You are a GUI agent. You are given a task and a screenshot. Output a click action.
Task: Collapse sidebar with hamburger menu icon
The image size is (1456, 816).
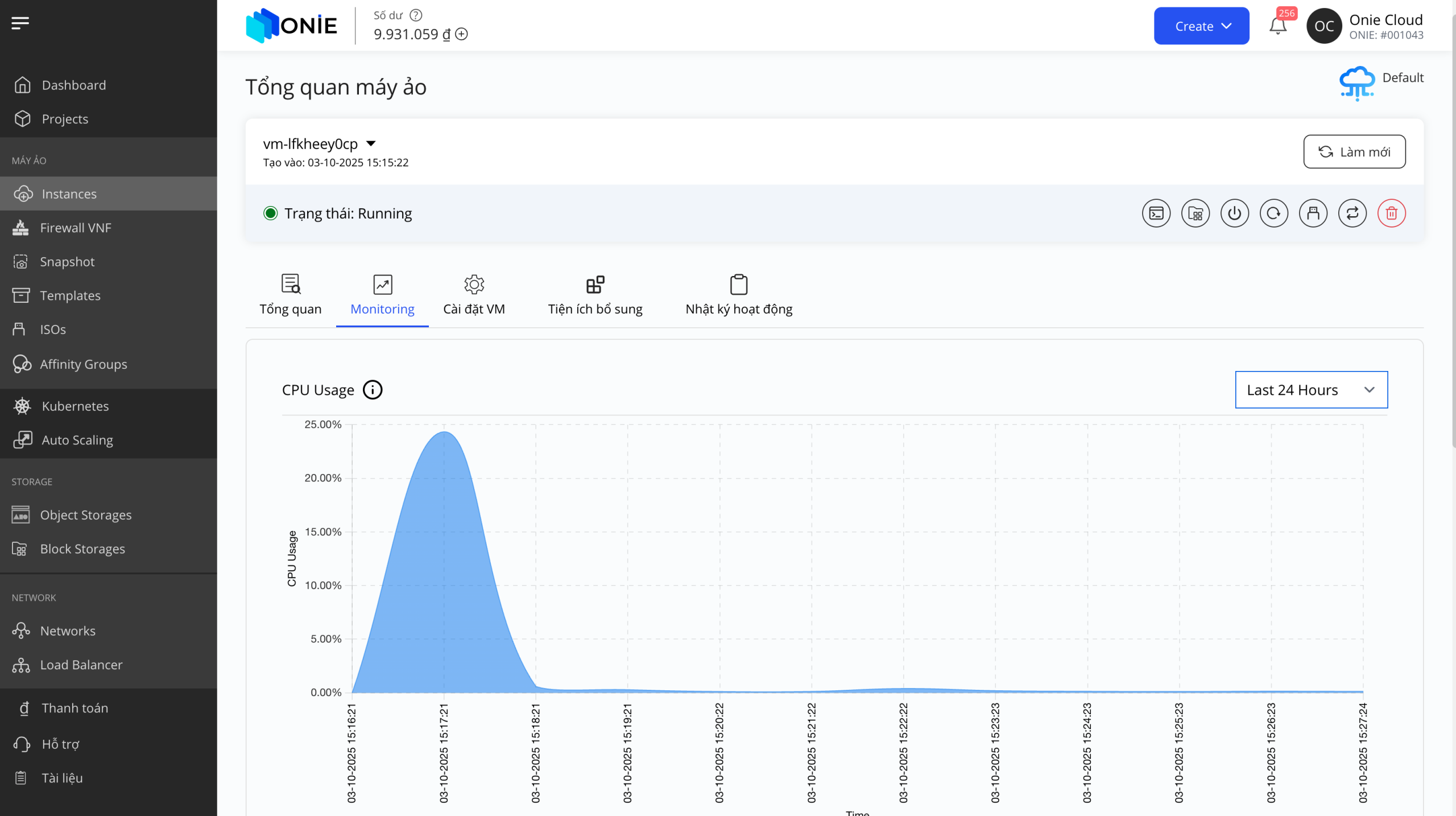tap(20, 23)
